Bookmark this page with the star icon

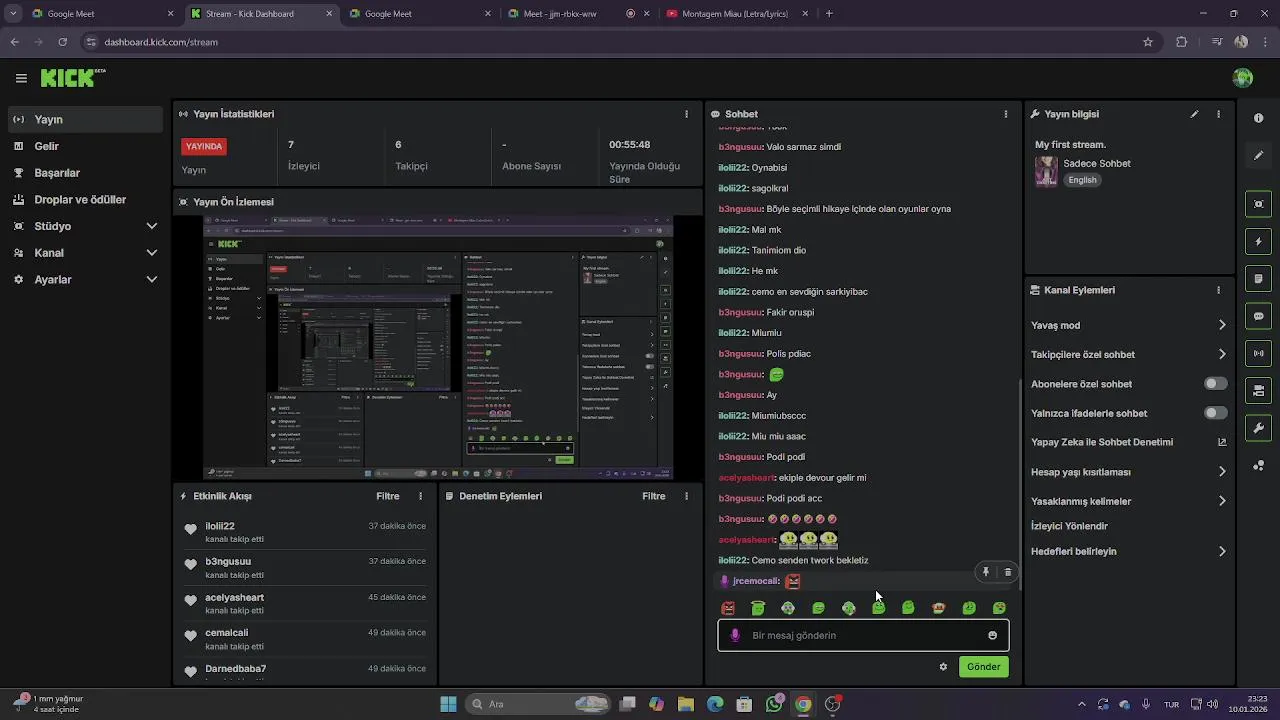click(x=1148, y=42)
